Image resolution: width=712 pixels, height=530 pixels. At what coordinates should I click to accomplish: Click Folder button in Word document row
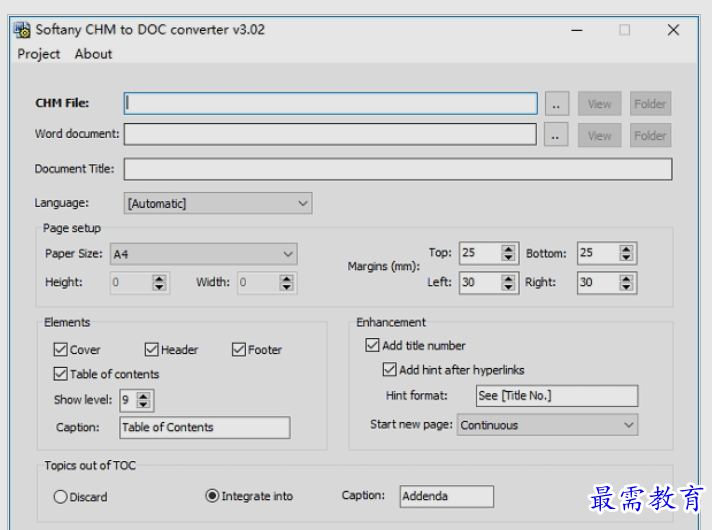coord(650,135)
